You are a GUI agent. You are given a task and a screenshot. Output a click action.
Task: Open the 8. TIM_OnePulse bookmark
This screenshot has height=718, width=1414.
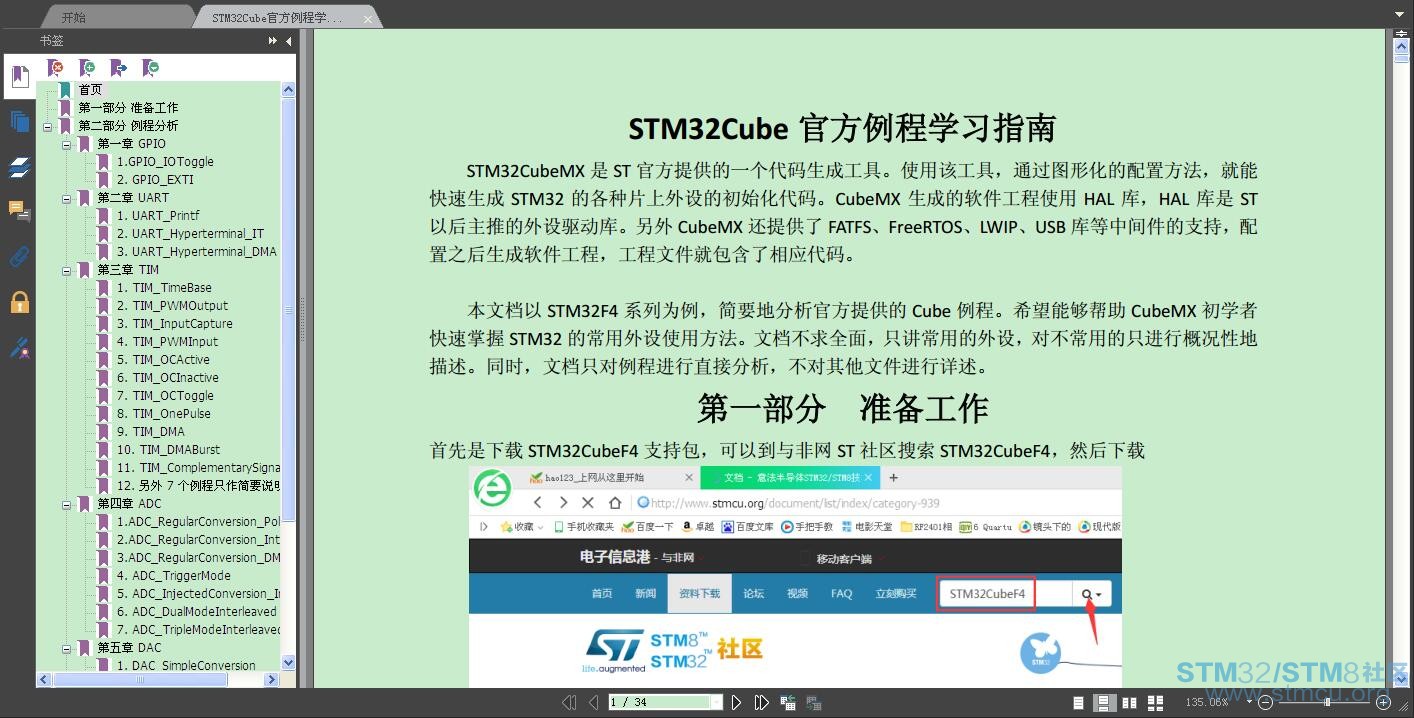tap(163, 414)
